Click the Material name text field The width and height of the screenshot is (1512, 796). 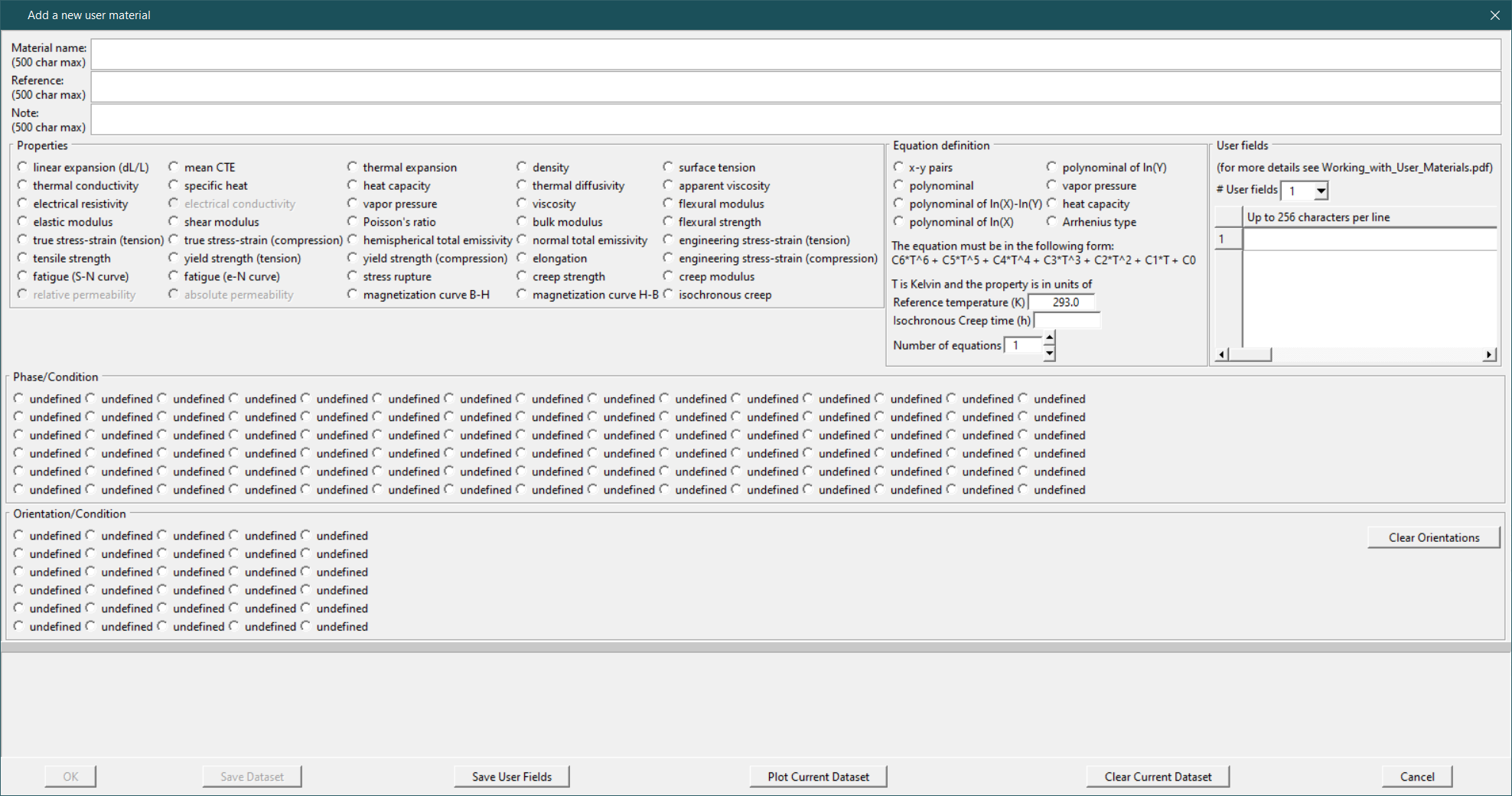click(x=794, y=54)
